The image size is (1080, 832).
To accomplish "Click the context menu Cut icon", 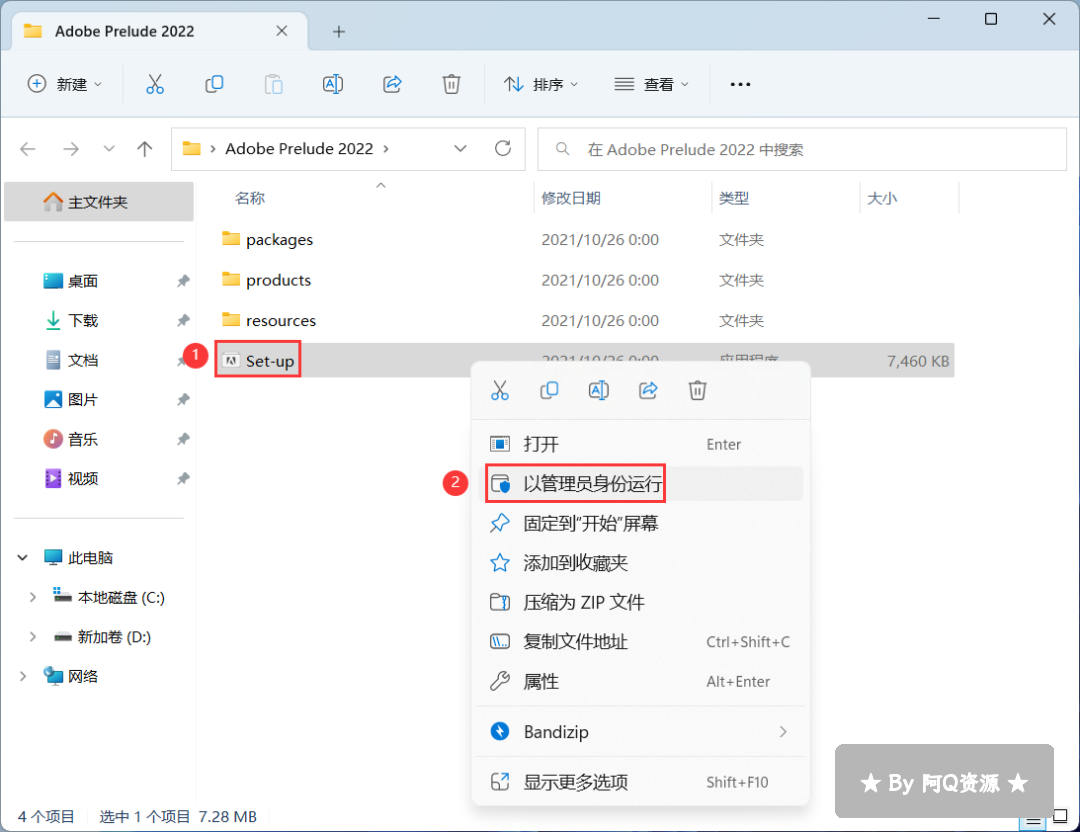I will tap(500, 391).
